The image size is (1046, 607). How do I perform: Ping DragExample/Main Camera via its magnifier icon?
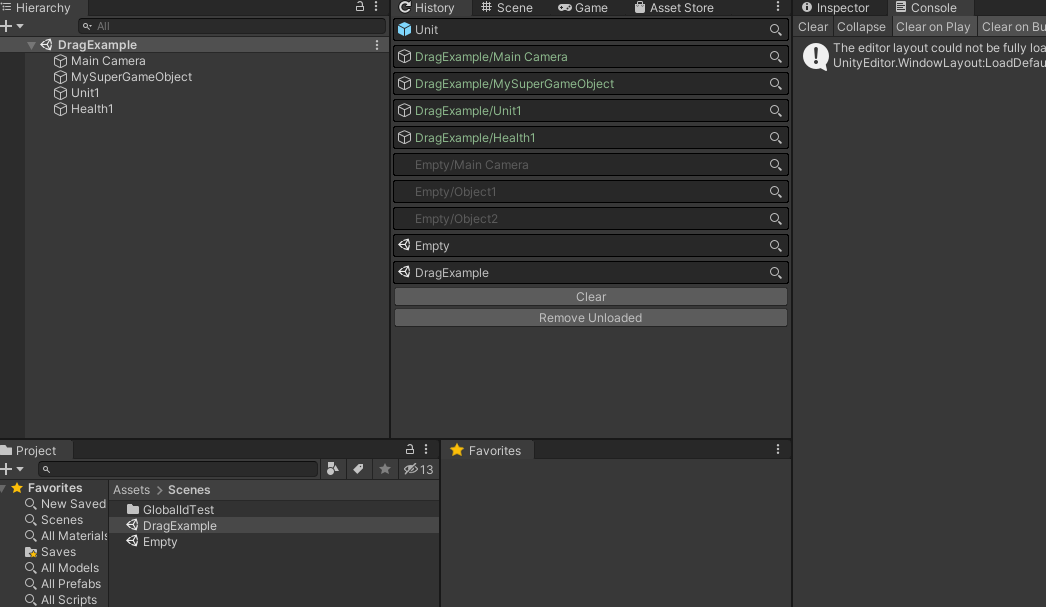(775, 57)
